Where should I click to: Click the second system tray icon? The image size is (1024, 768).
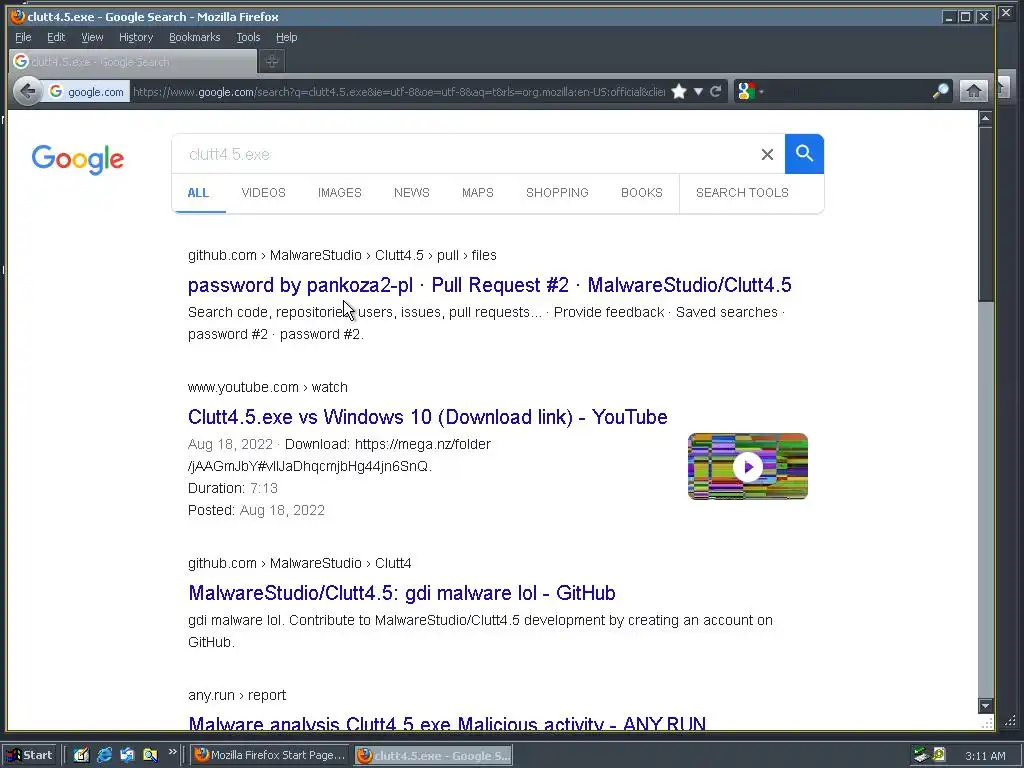point(939,754)
